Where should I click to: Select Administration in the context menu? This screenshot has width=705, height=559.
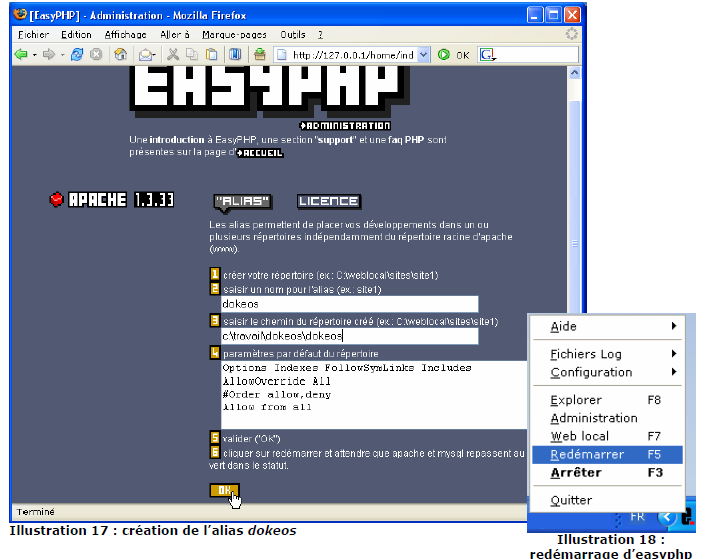[607, 418]
